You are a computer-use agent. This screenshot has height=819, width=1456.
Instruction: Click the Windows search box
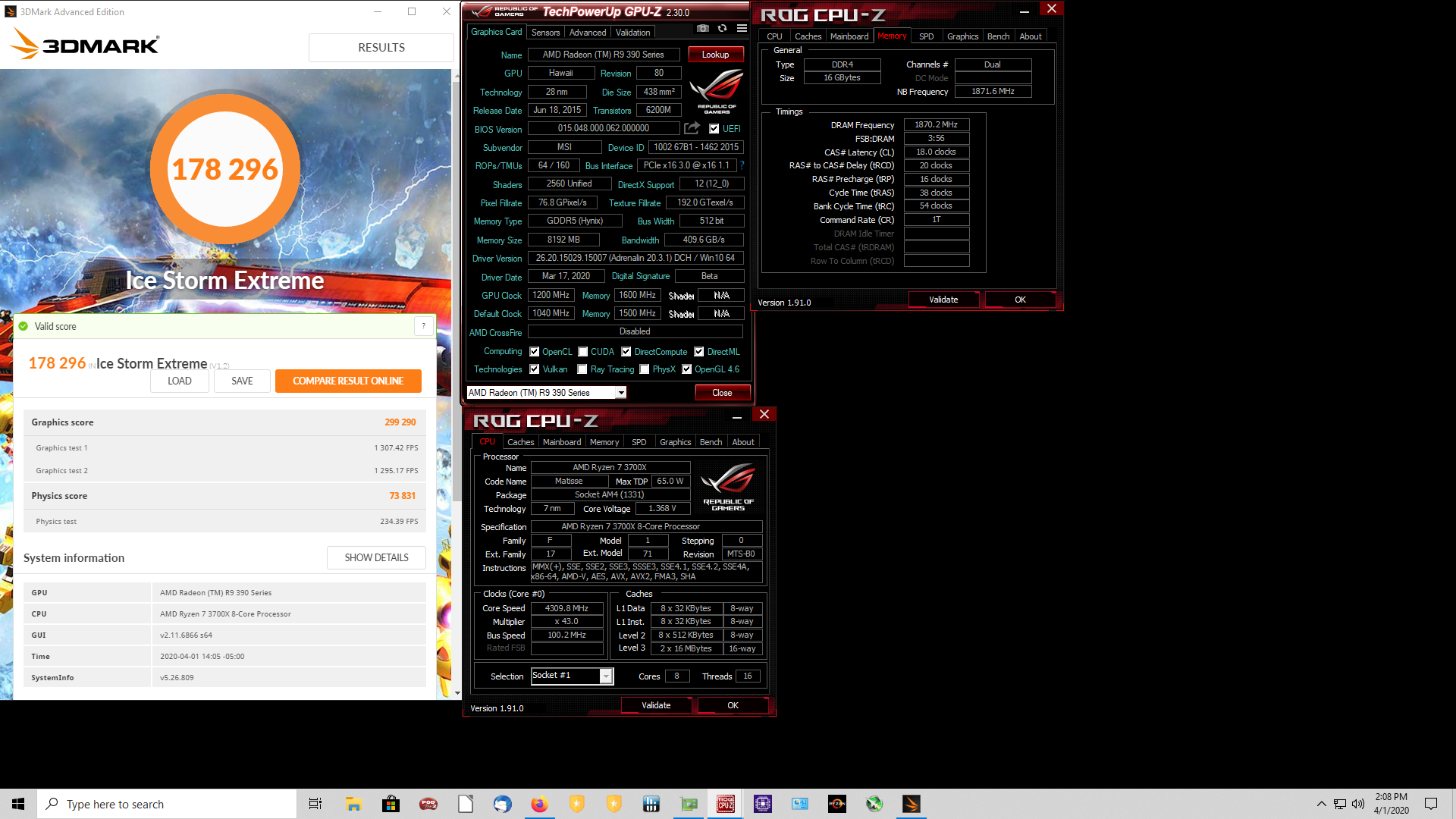click(x=167, y=804)
